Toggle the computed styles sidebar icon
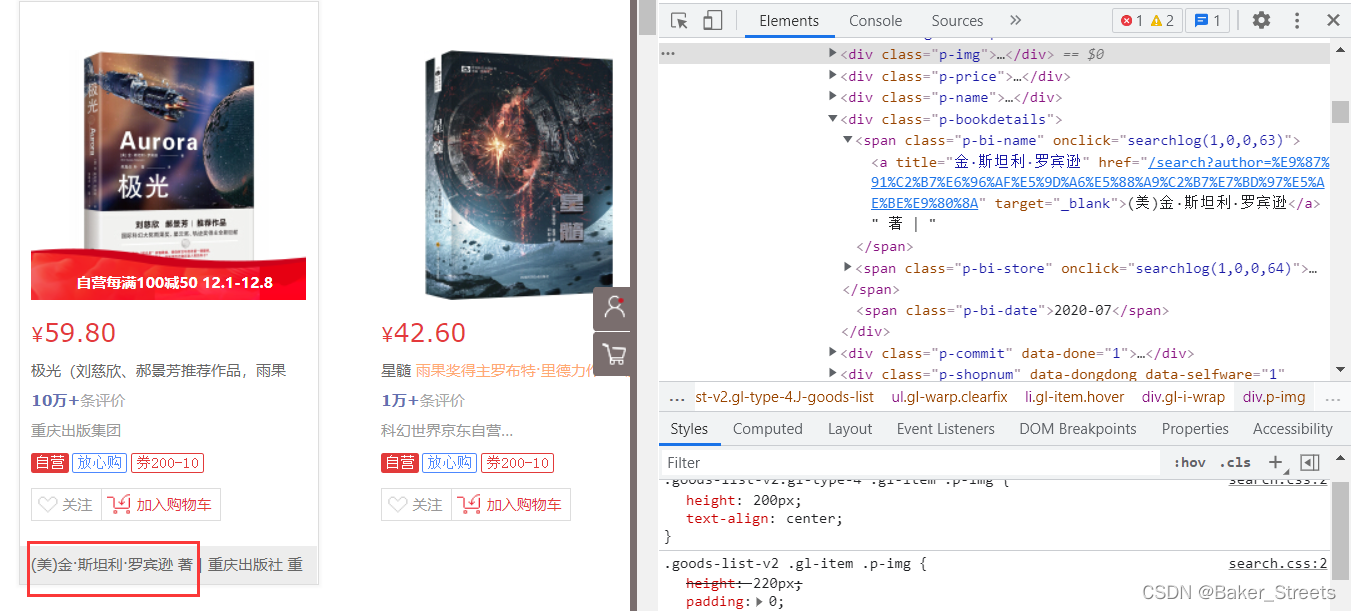1351x611 pixels. coord(1310,463)
